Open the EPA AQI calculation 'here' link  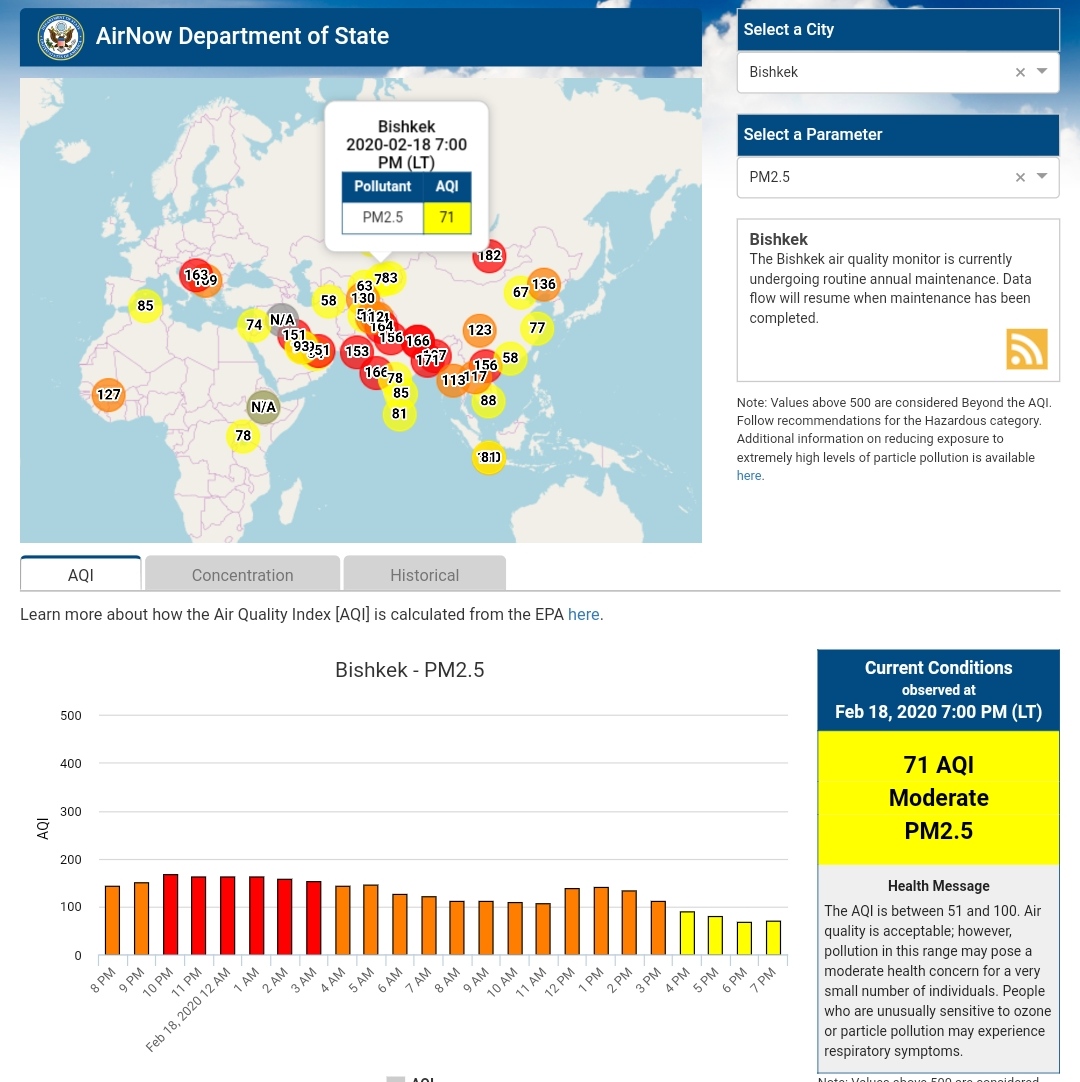583,614
